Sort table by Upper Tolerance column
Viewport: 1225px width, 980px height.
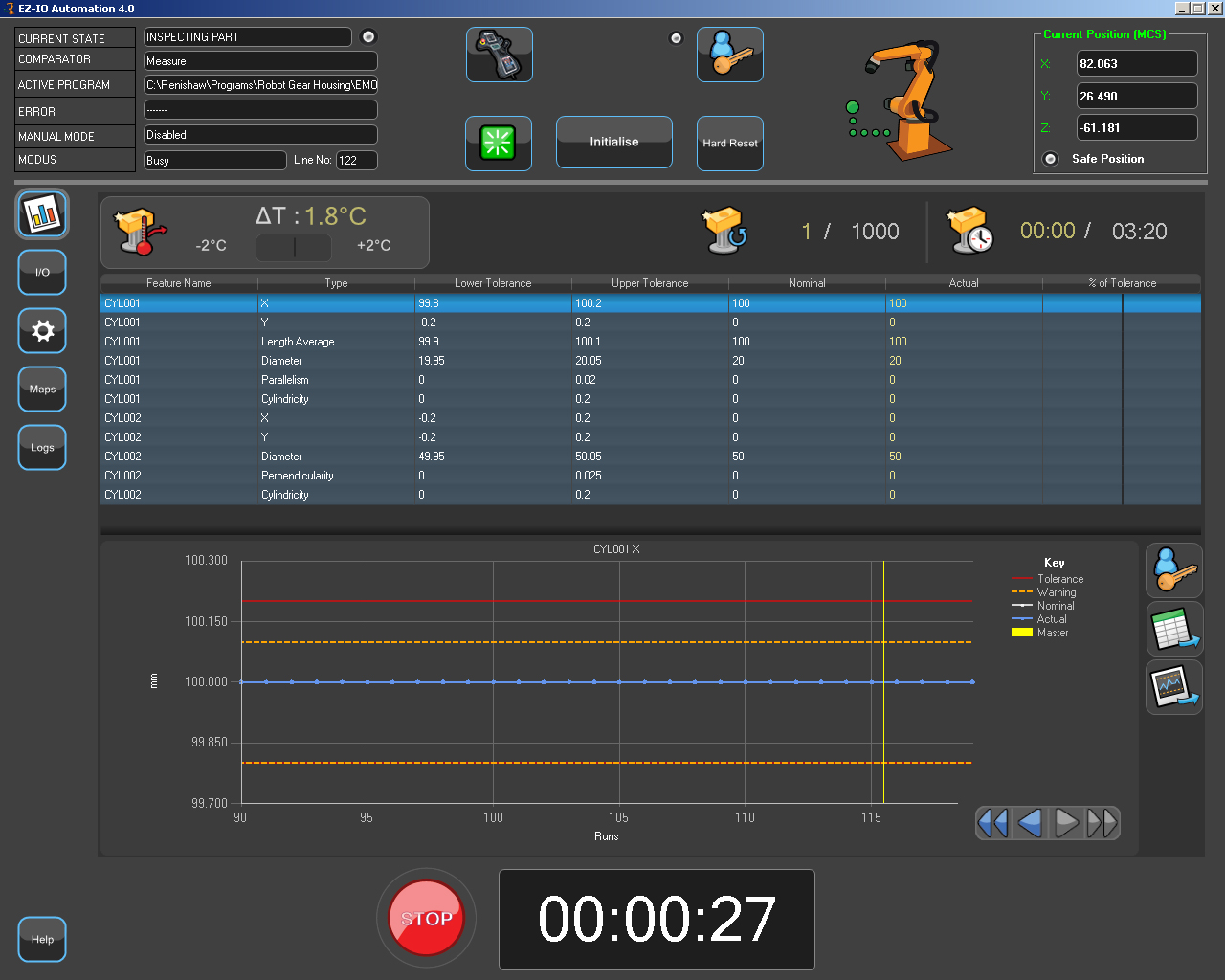pyautogui.click(x=650, y=283)
